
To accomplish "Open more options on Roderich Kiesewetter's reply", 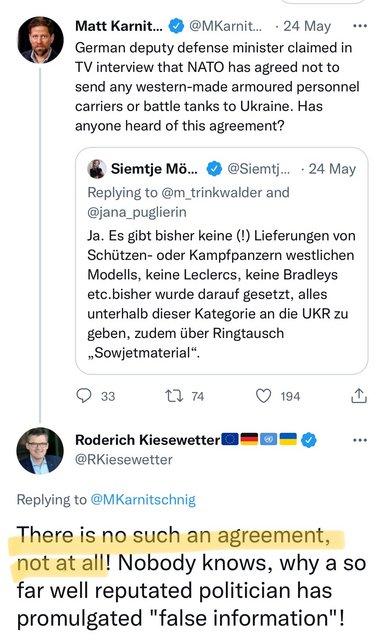I will point(360,440).
